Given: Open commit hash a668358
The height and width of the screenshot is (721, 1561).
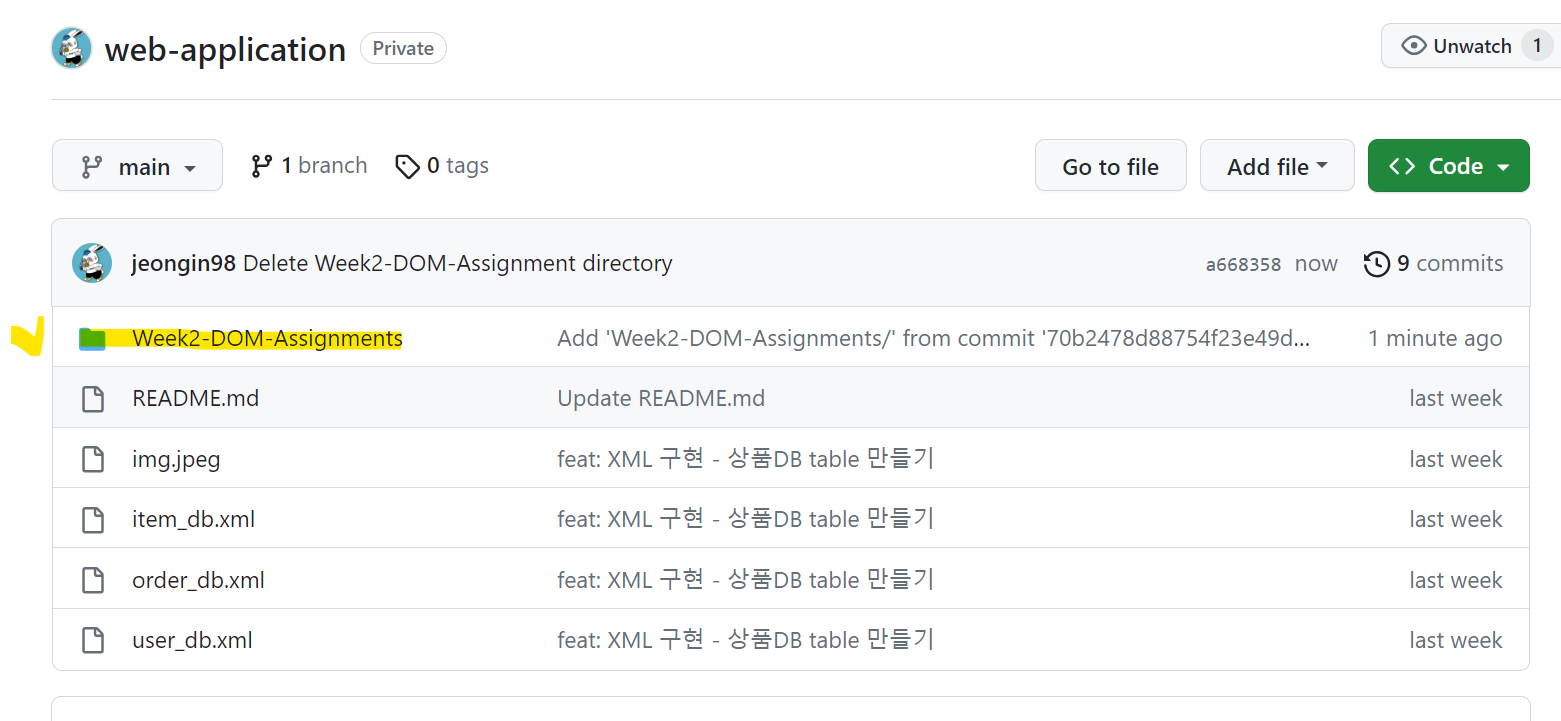Looking at the screenshot, I should [x=1243, y=265].
